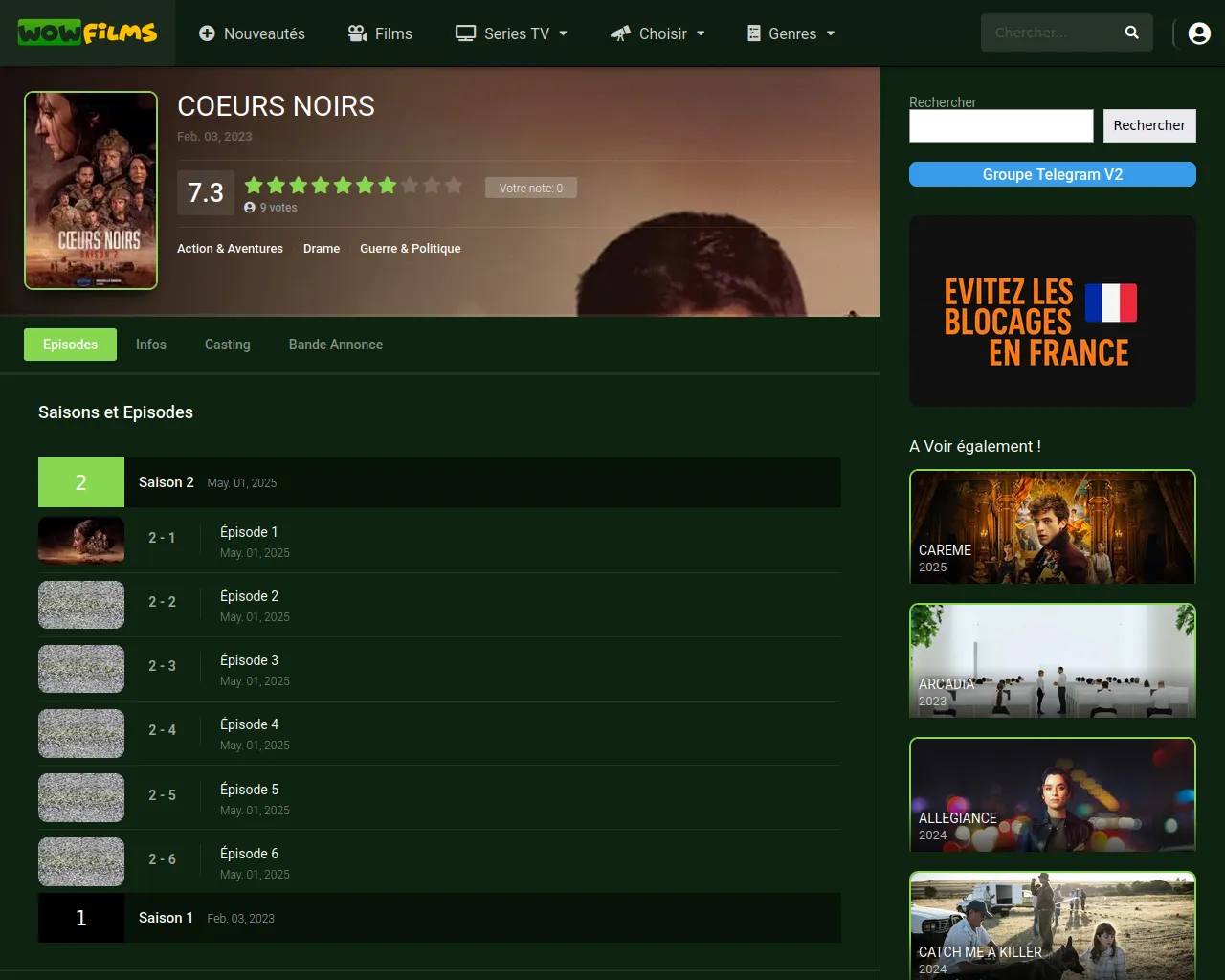The width and height of the screenshot is (1225, 980).
Task: Collapse the Saison 2 episode list
Action: [x=166, y=482]
